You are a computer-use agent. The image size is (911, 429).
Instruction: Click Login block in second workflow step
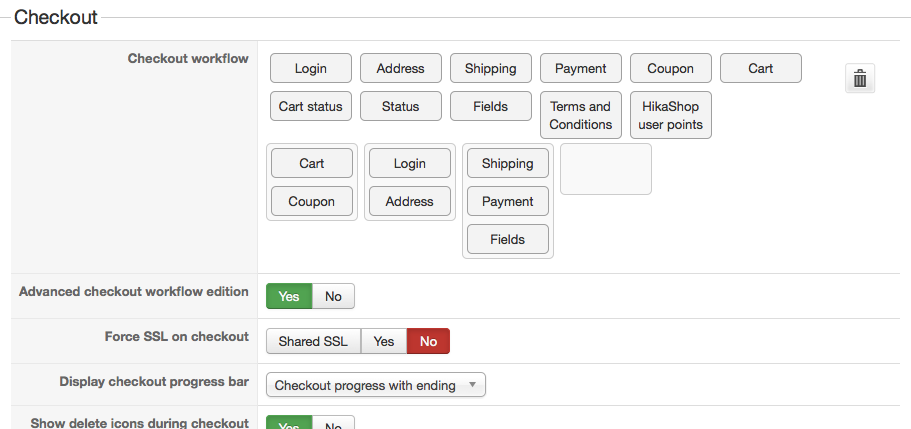tap(410, 163)
